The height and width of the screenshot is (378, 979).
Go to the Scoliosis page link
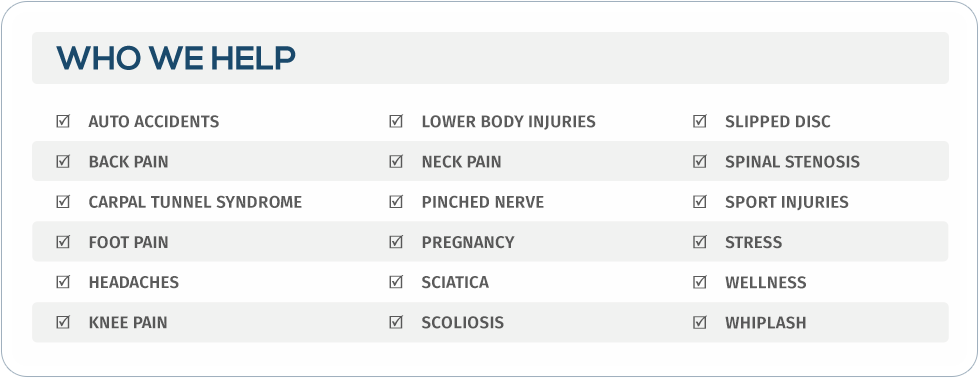coord(463,322)
